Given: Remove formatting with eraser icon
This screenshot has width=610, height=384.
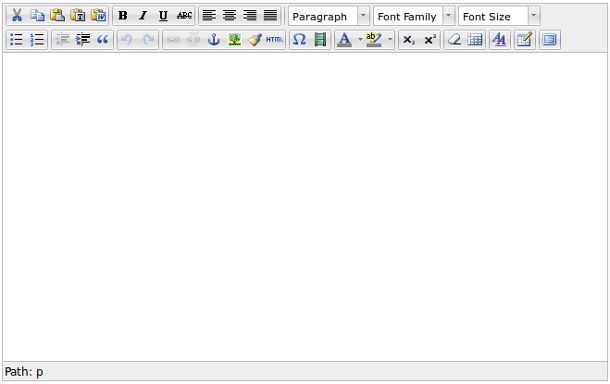Looking at the screenshot, I should pyautogui.click(x=454, y=40).
